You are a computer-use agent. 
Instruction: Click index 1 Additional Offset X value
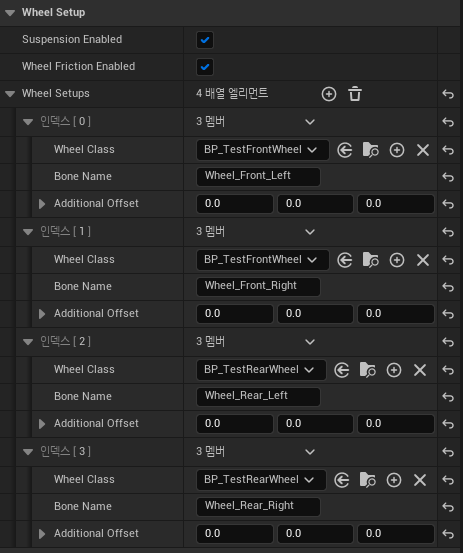click(x=235, y=314)
